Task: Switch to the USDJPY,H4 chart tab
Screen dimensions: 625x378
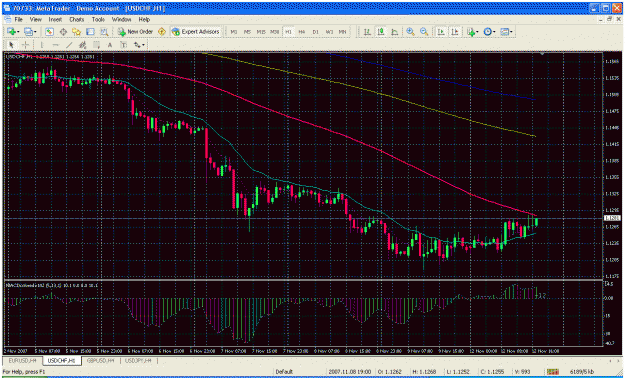Action: pos(138,360)
